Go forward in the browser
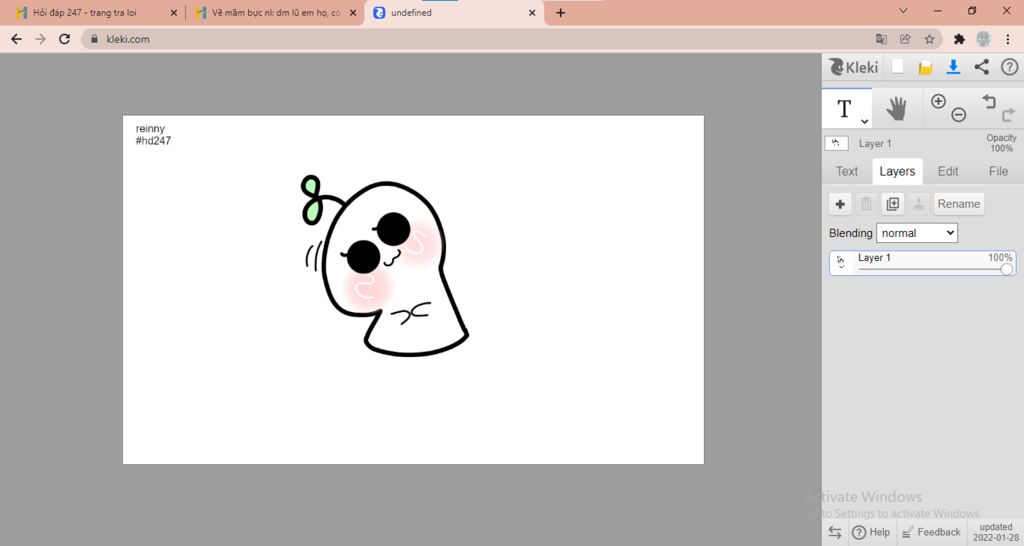1024x546 pixels. (40, 39)
